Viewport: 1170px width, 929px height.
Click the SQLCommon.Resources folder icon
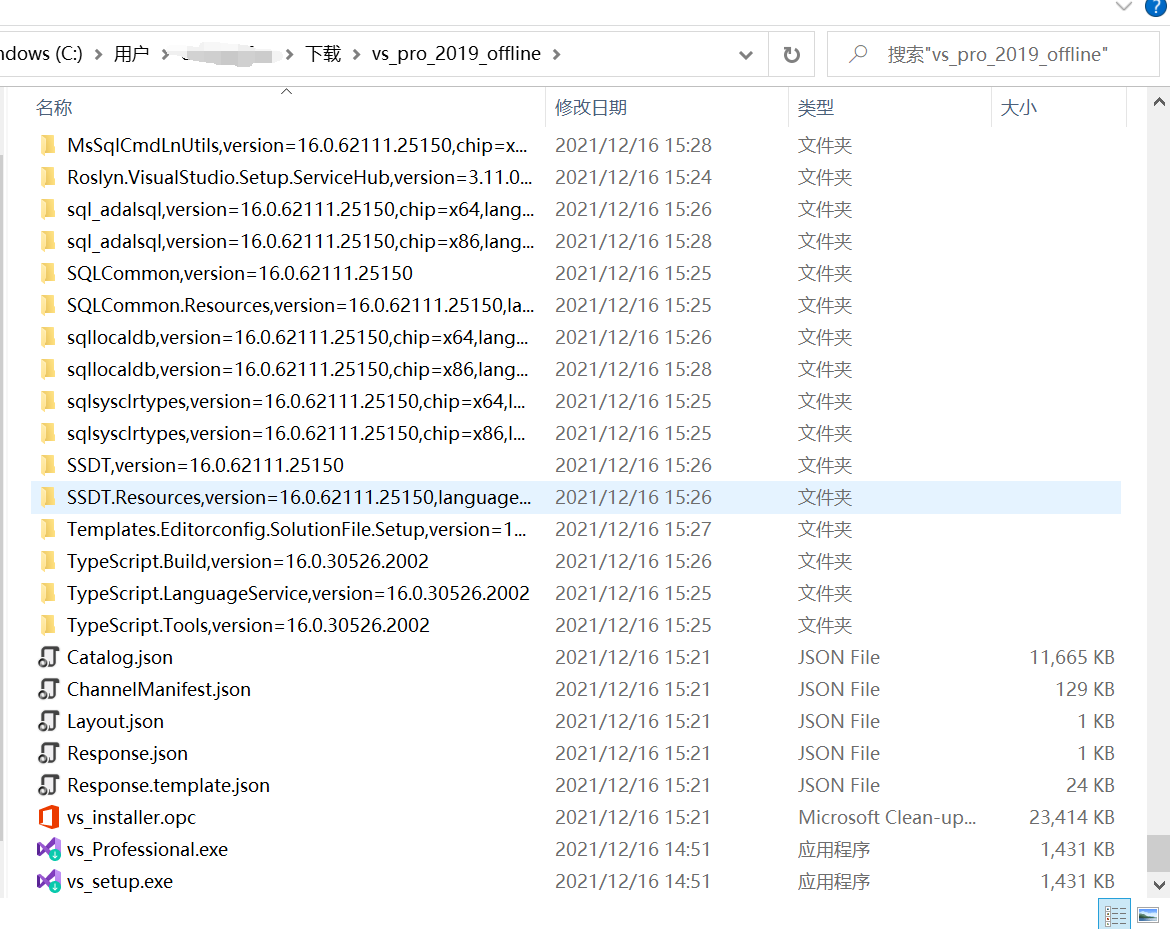click(x=49, y=305)
